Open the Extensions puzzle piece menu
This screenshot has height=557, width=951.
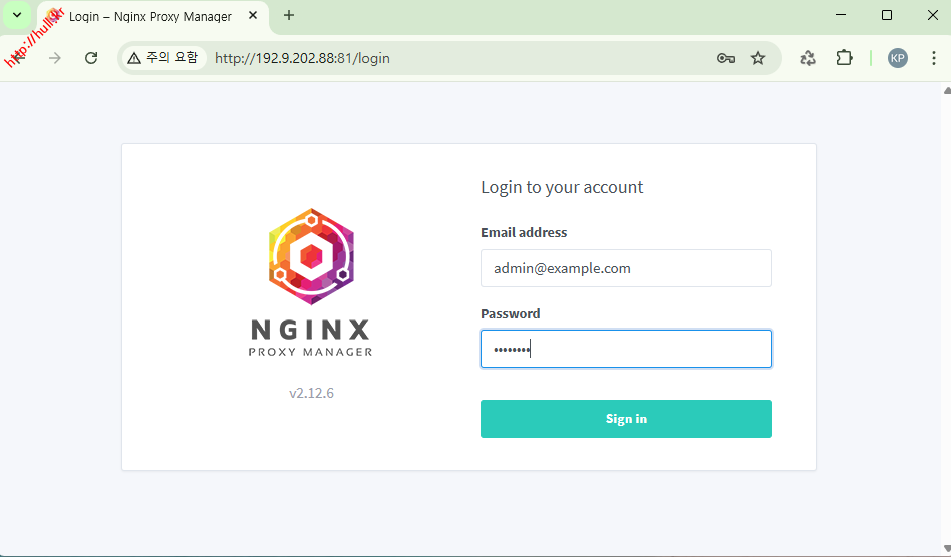point(845,58)
